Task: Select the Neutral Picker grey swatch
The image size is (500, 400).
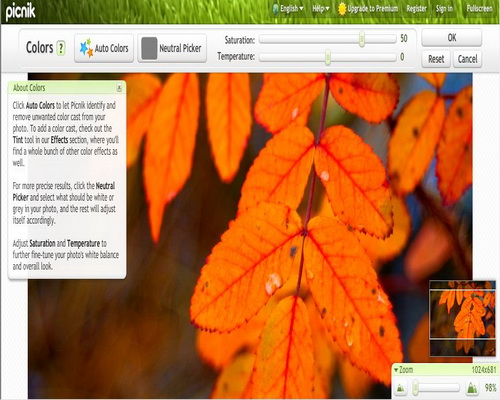Action: click(149, 48)
